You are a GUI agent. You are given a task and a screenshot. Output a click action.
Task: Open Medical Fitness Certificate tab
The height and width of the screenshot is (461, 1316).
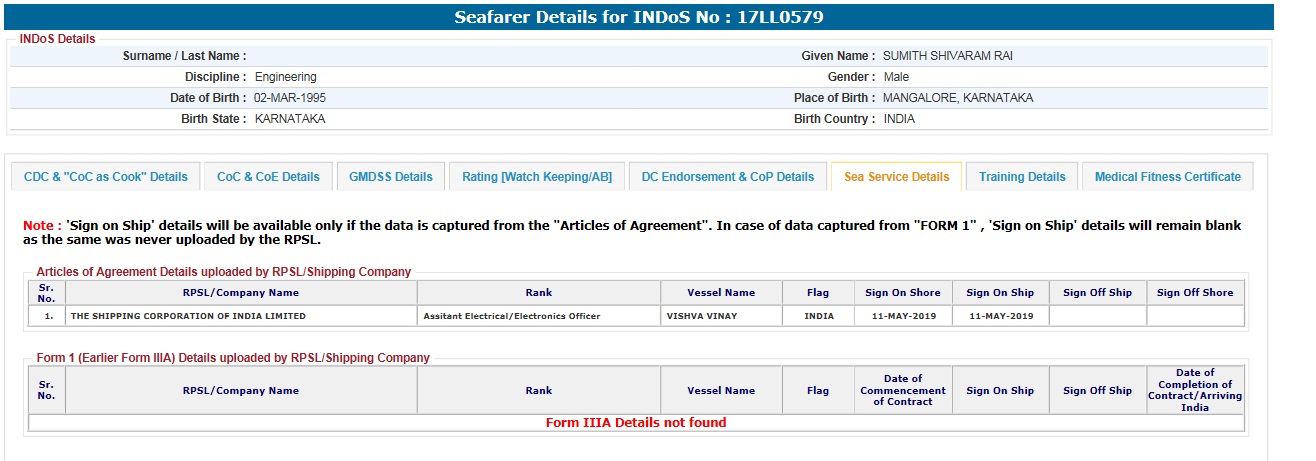point(1167,177)
